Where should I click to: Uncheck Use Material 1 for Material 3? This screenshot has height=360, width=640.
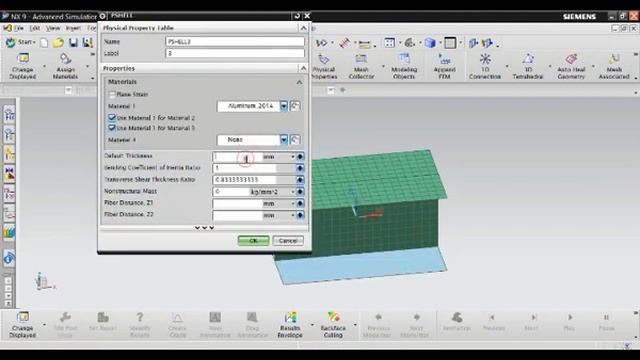point(112,128)
